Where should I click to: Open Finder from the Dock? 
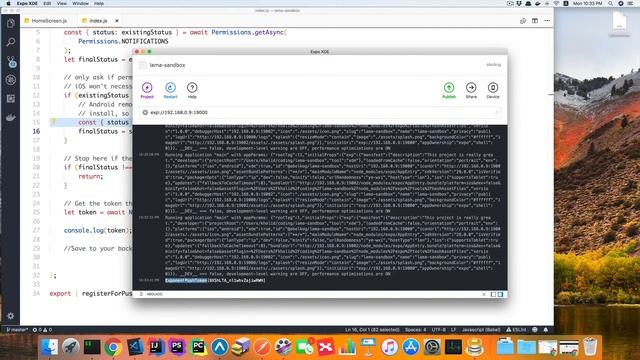pos(50,347)
